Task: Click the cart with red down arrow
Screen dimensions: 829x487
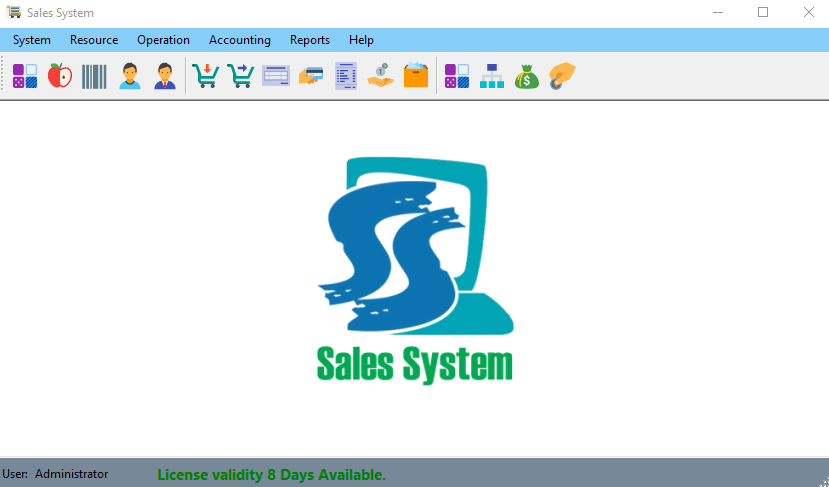Action: point(205,76)
